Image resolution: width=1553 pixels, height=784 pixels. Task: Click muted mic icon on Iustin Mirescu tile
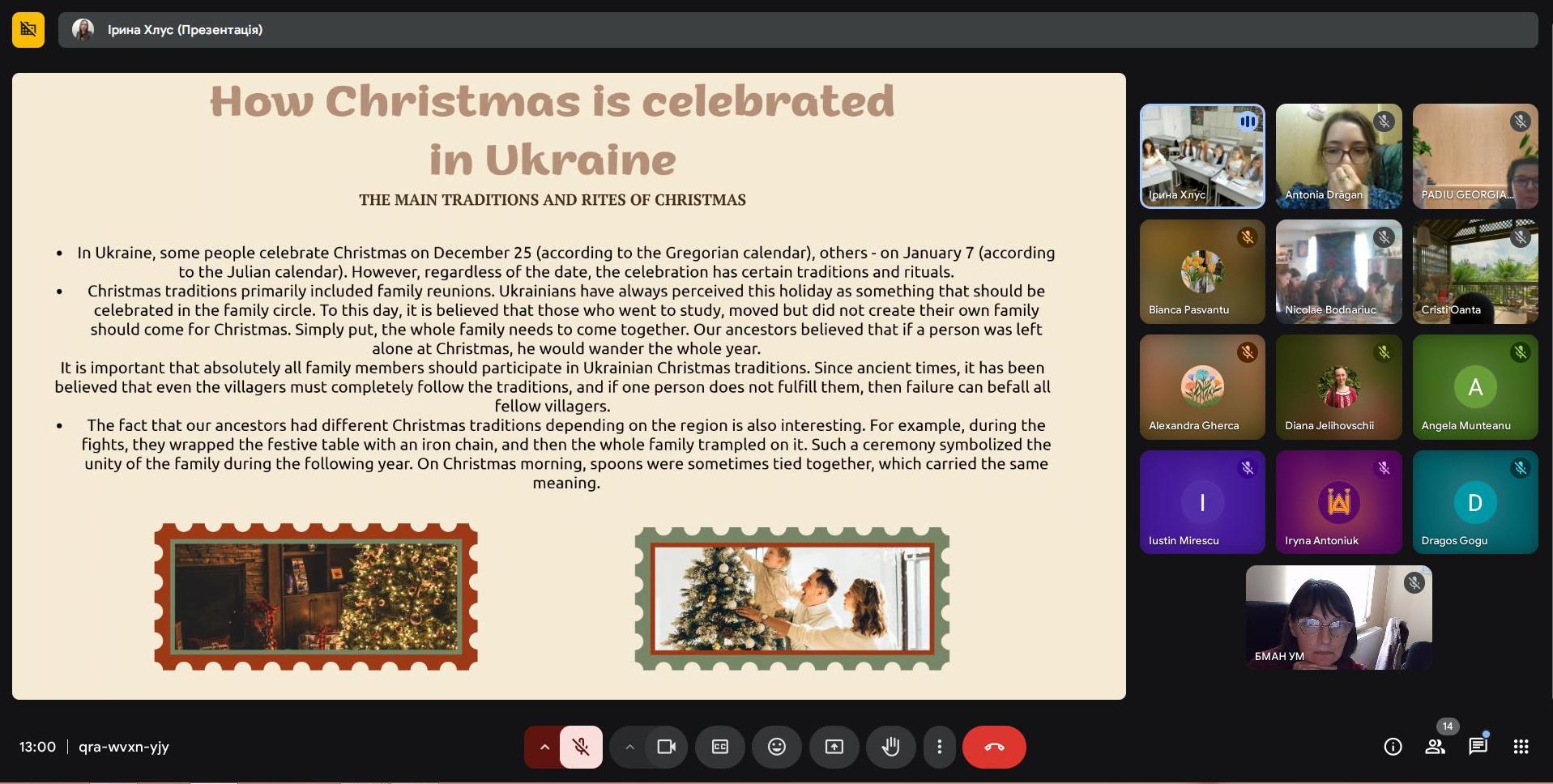pos(1248,467)
